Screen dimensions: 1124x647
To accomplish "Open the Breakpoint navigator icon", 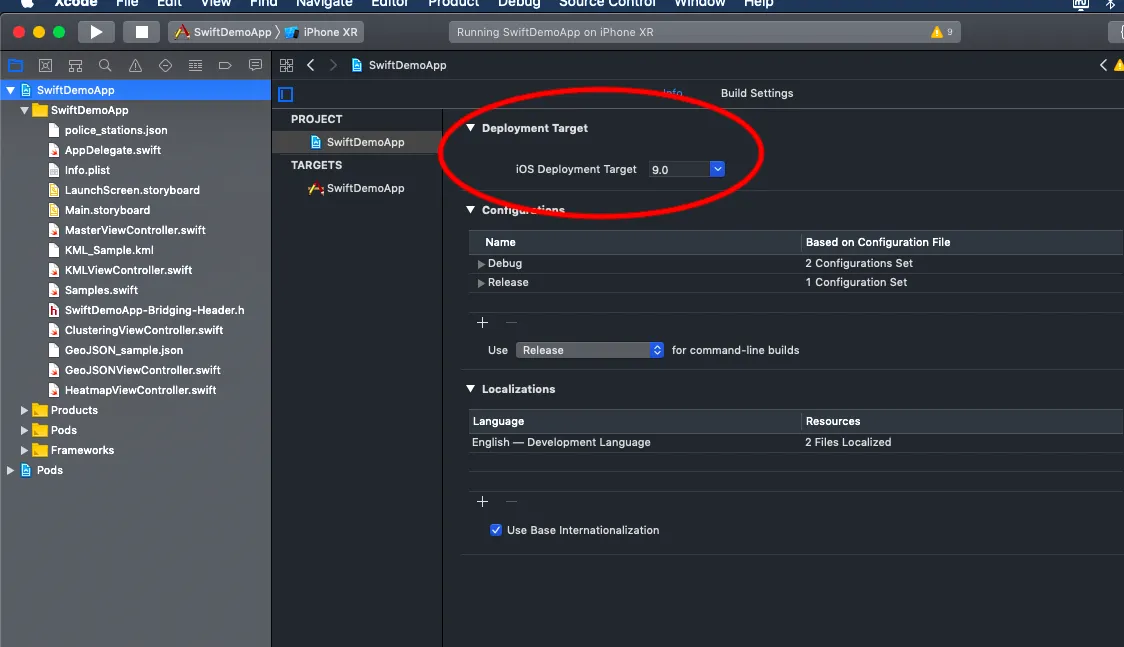I will [x=225, y=66].
